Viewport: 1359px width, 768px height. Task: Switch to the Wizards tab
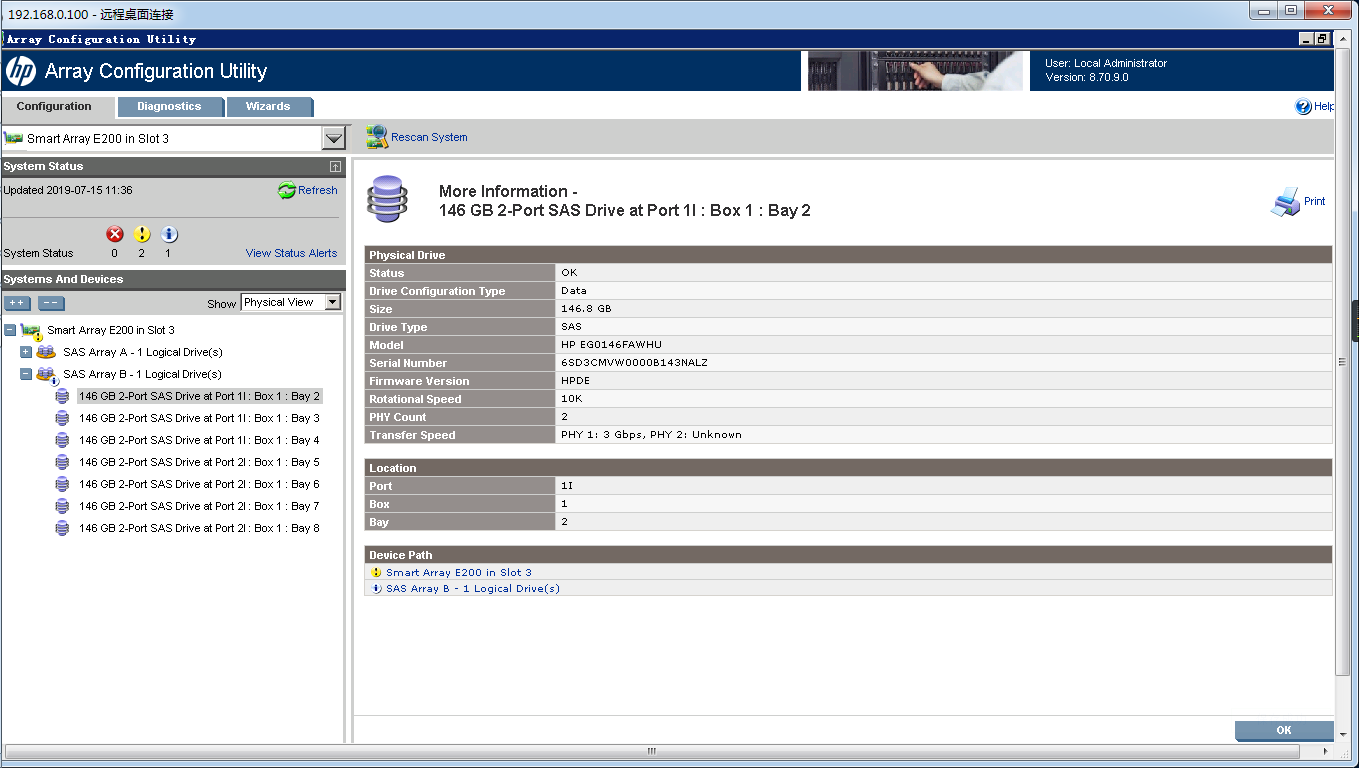268,106
